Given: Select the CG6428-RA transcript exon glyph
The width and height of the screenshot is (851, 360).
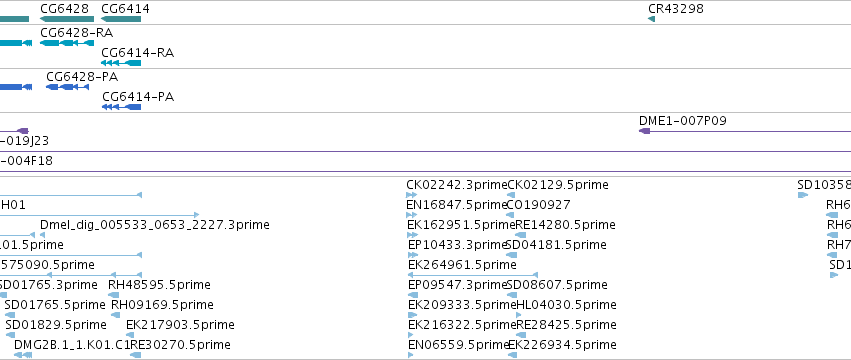Looking at the screenshot, I should pyautogui.click(x=67, y=43).
